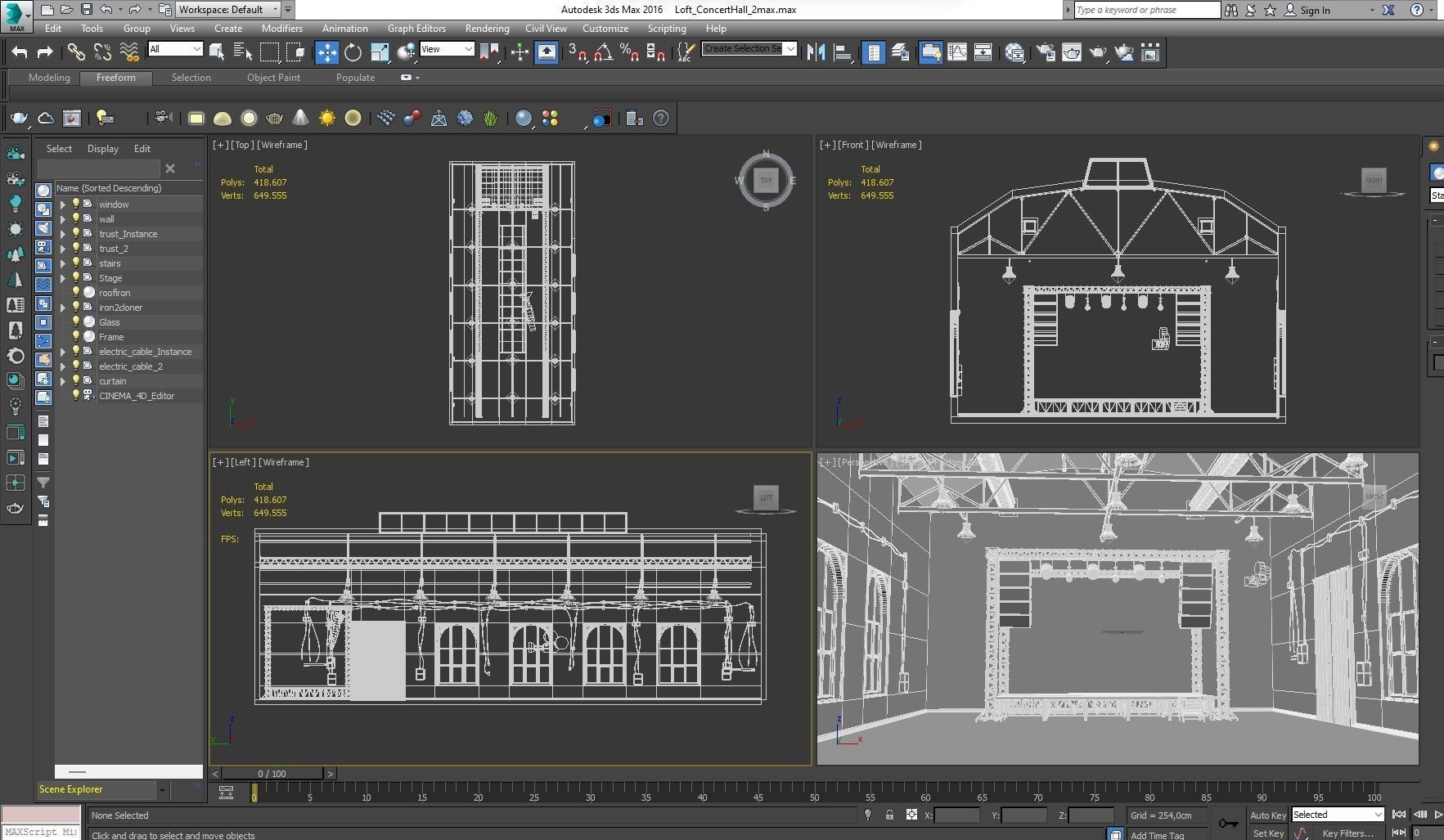Open Edit Named Selection Sets

686,52
